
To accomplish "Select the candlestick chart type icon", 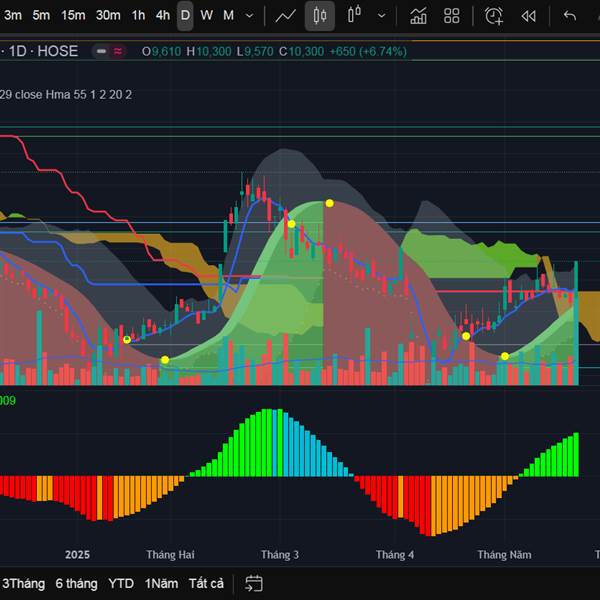I will 320,16.
